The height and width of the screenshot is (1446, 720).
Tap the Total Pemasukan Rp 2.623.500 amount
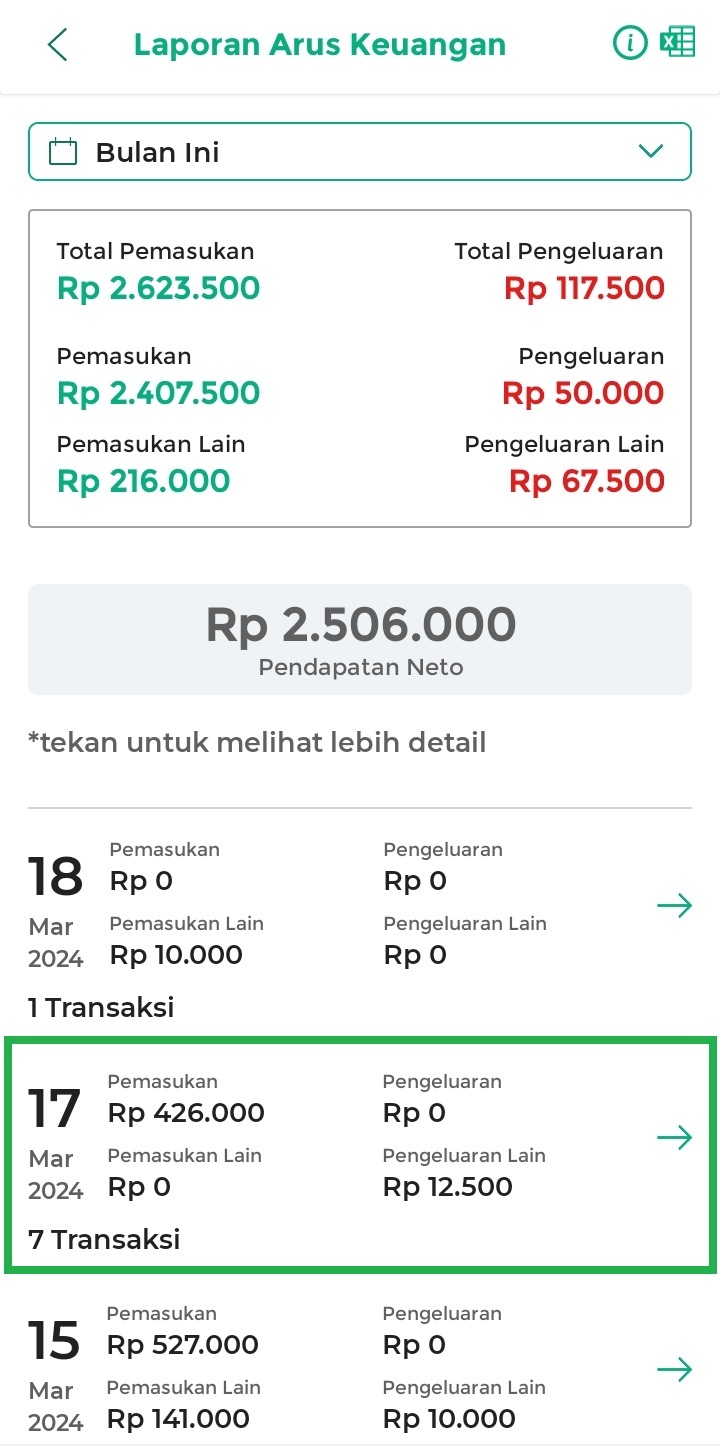(158, 288)
